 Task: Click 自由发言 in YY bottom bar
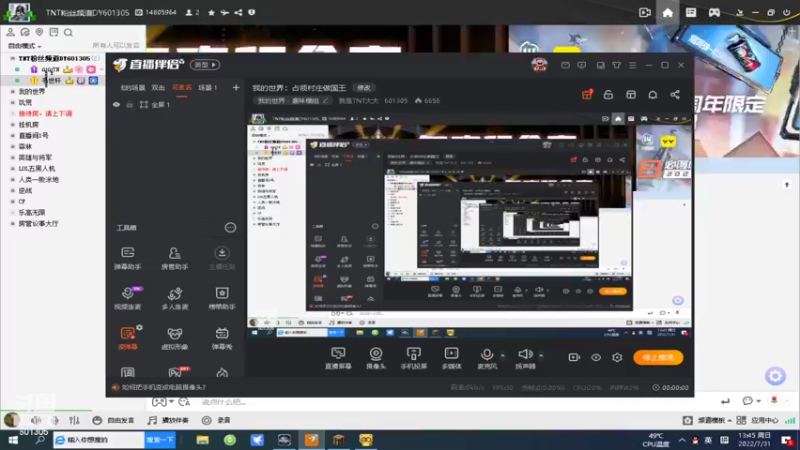coord(115,420)
